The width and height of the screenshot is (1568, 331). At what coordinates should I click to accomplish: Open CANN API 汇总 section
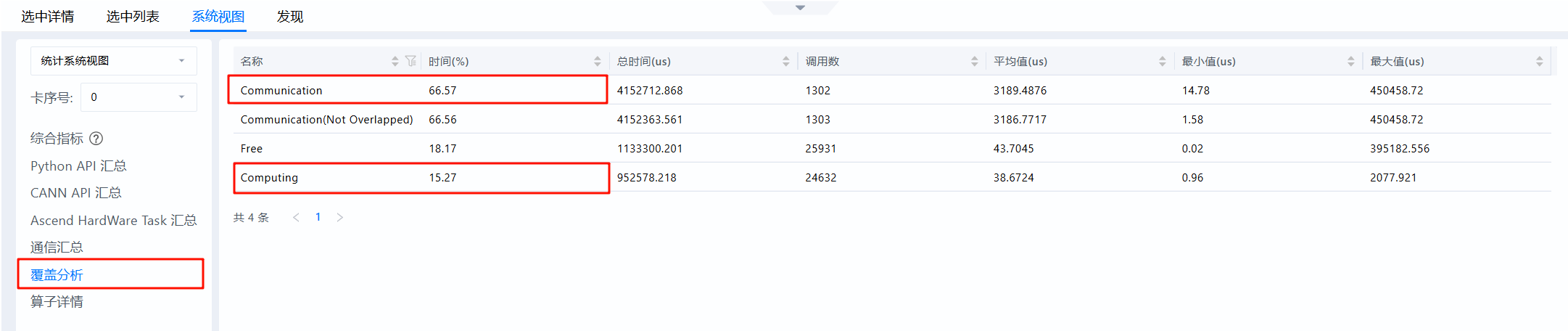[76, 193]
